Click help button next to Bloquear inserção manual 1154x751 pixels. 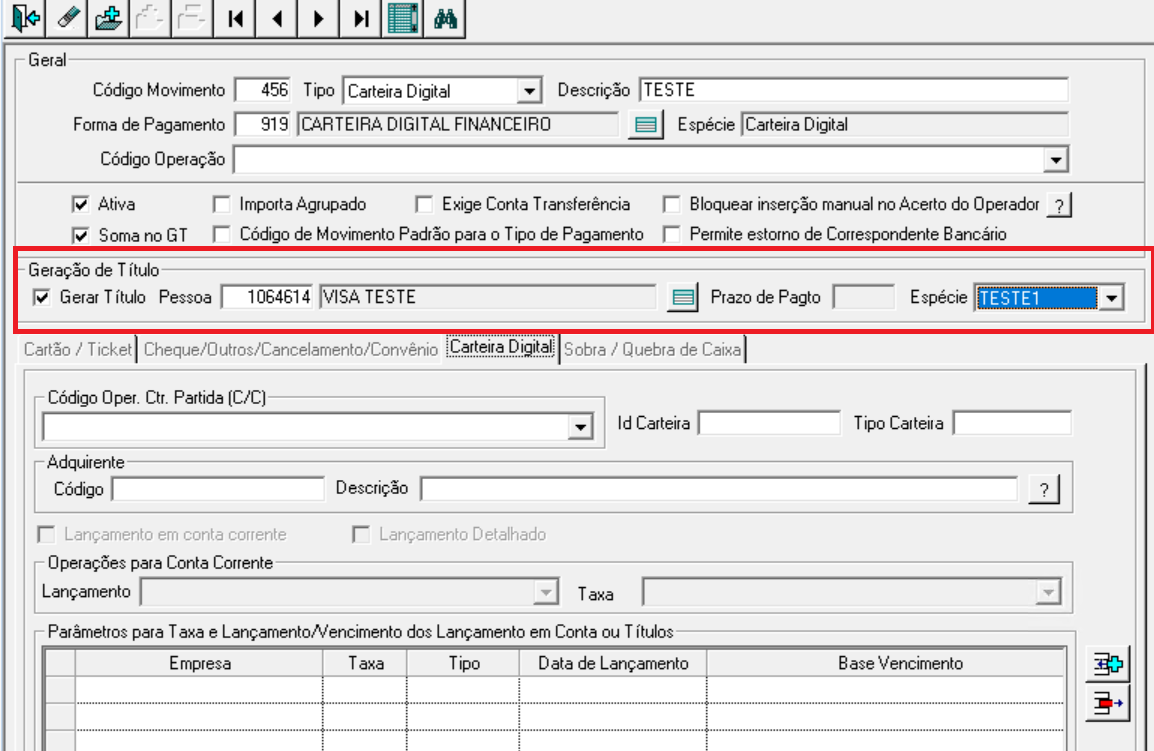click(x=1059, y=205)
